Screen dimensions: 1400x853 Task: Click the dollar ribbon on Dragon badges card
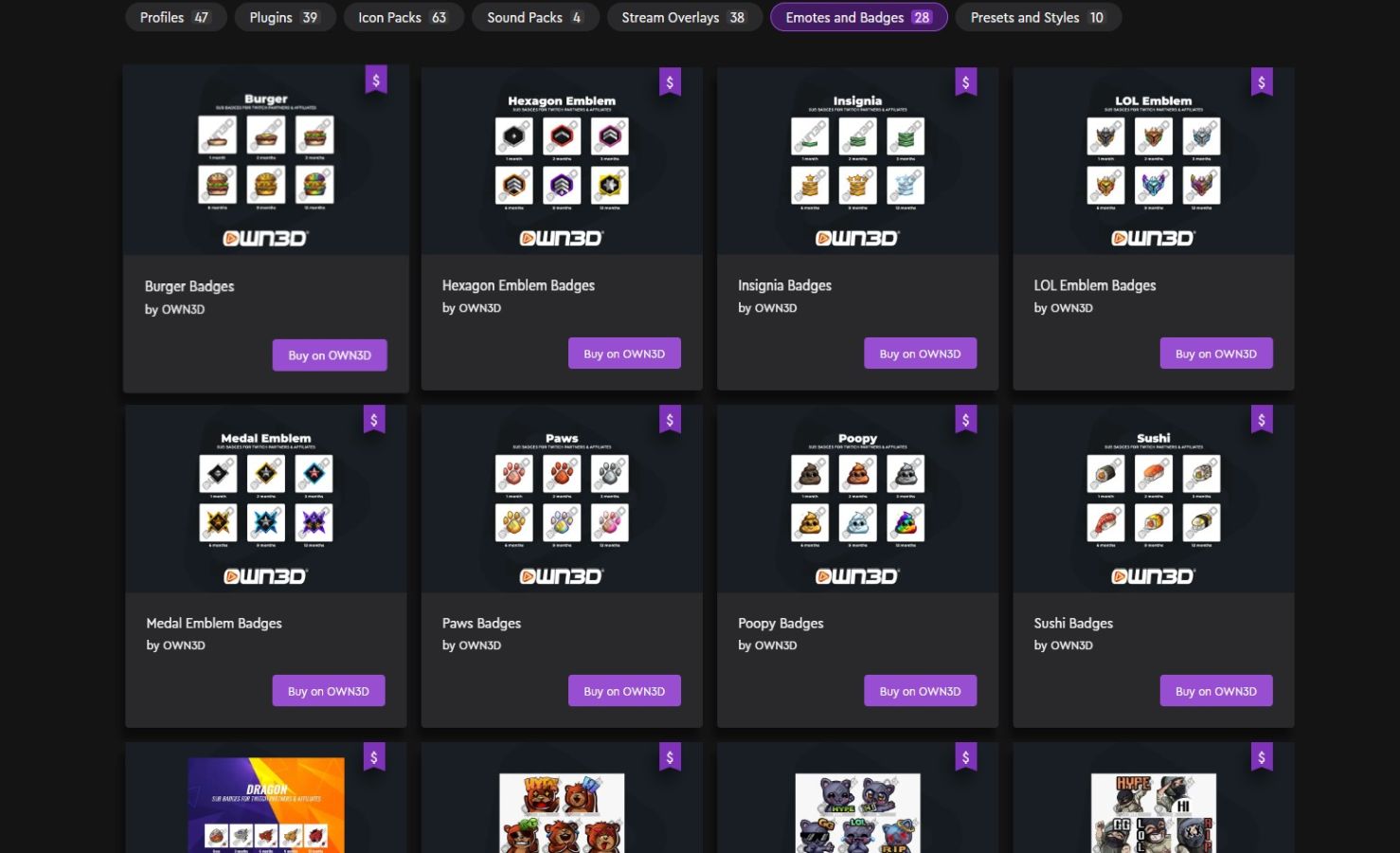pos(374,757)
